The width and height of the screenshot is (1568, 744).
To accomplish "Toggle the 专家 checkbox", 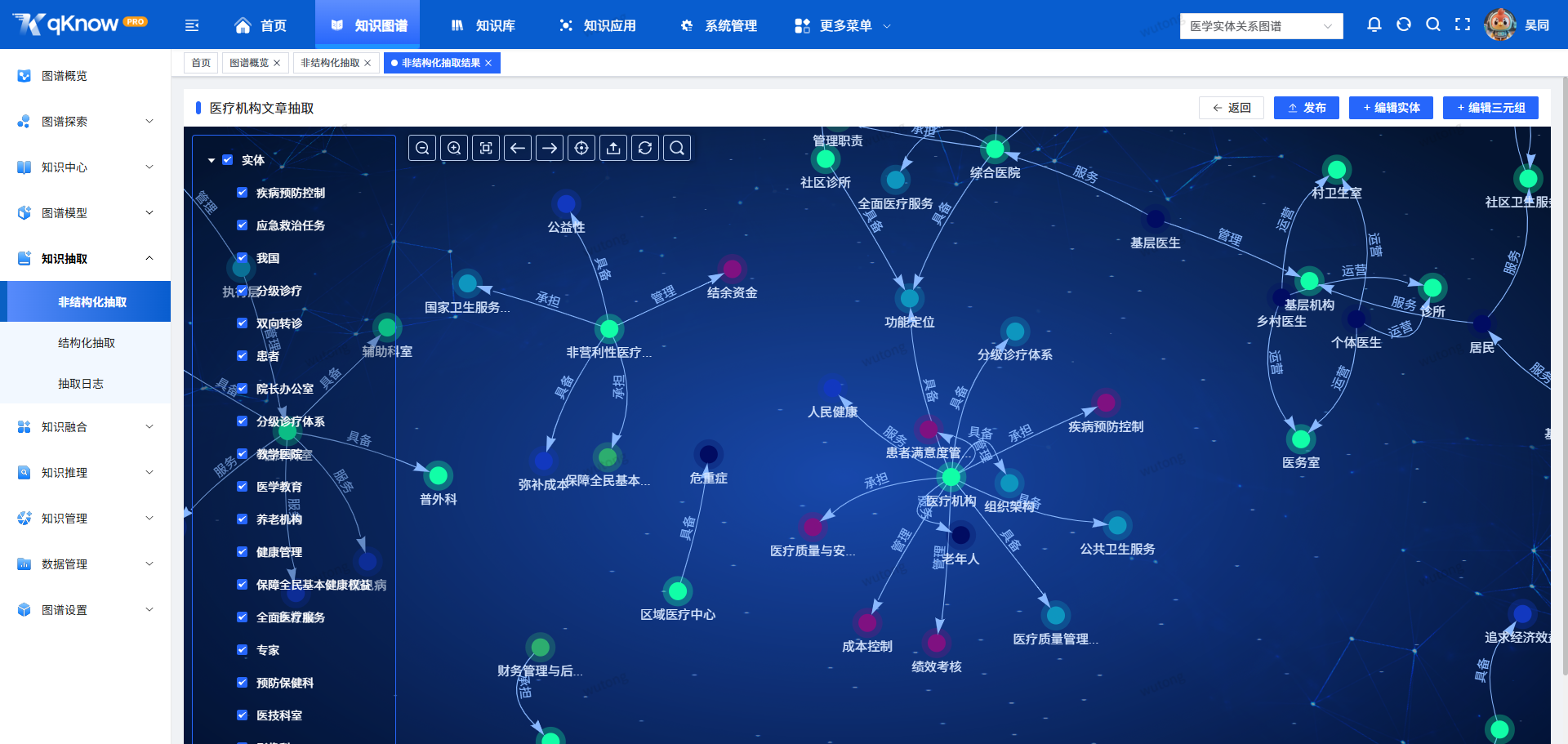I will [243, 650].
